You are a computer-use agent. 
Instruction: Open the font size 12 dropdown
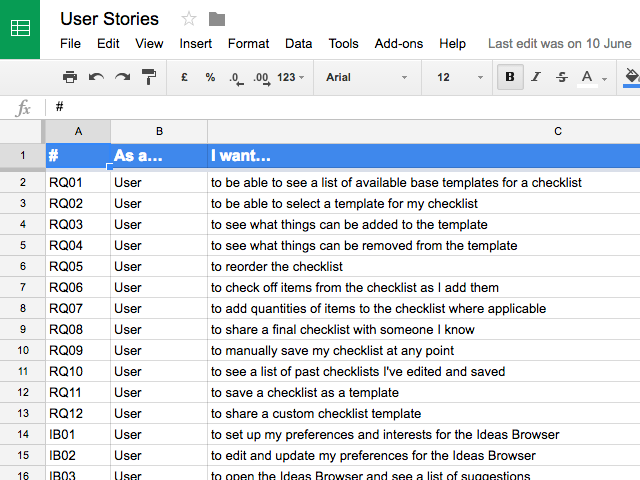pos(460,77)
